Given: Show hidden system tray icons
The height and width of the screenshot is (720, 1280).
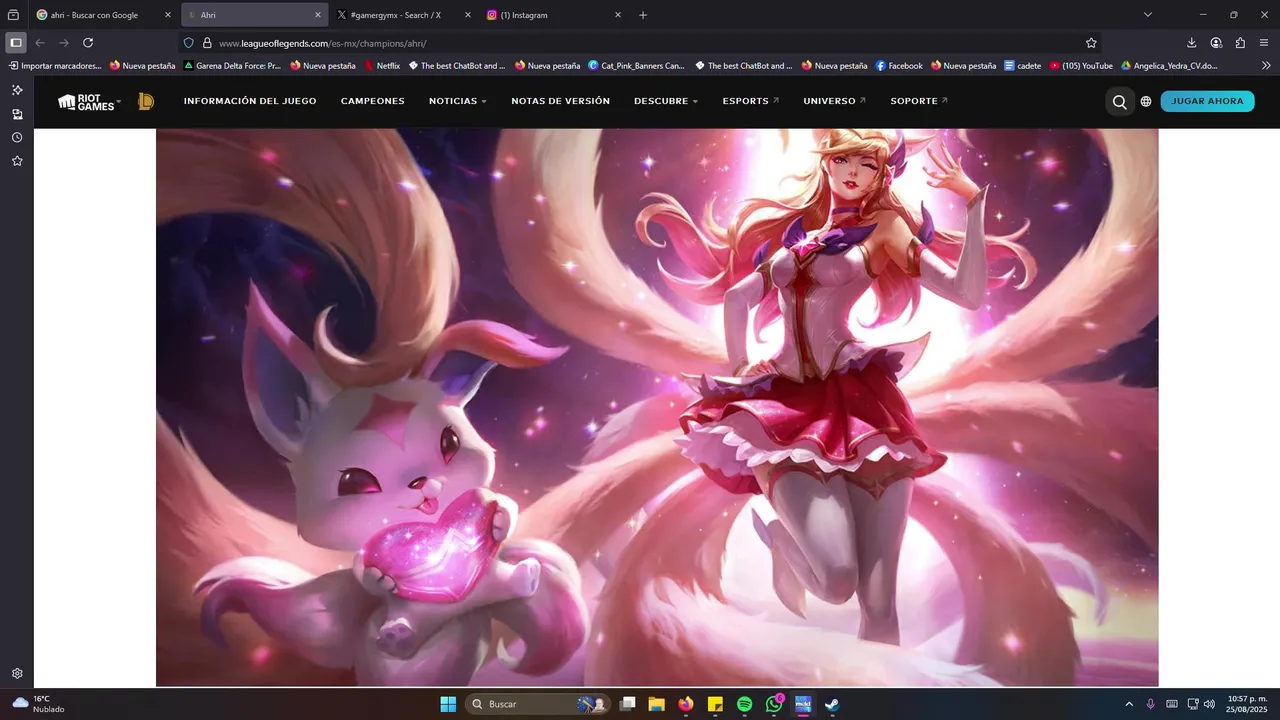Looking at the screenshot, I should (x=1129, y=704).
